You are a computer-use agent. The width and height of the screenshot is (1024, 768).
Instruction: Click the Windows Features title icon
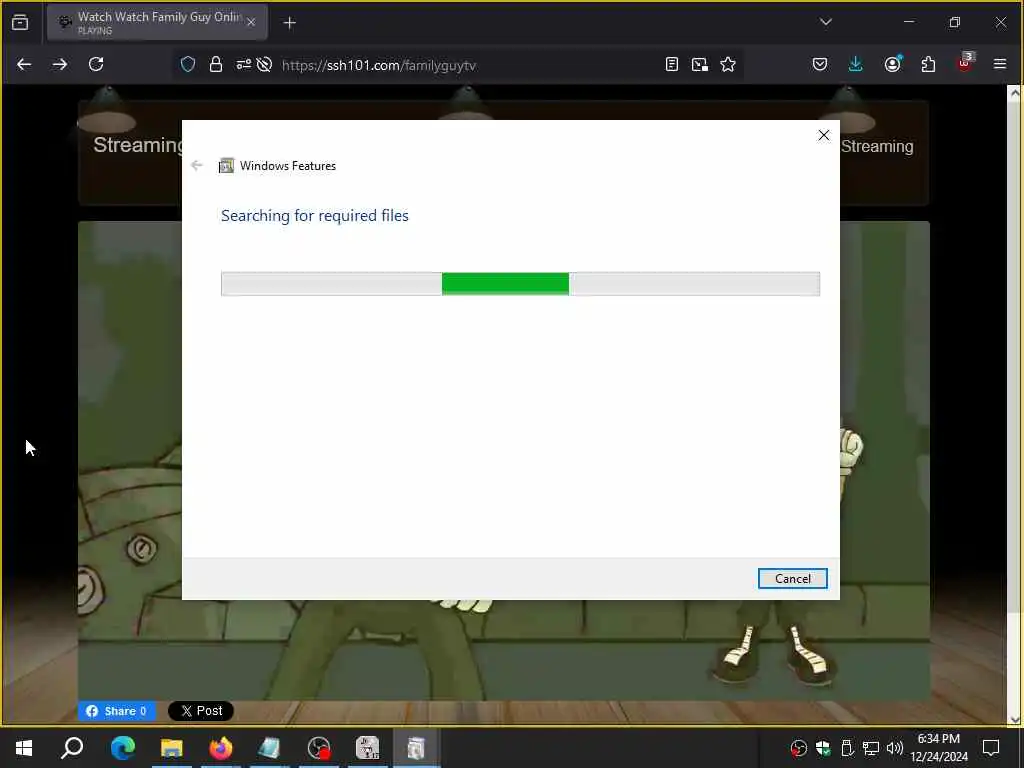click(x=226, y=166)
